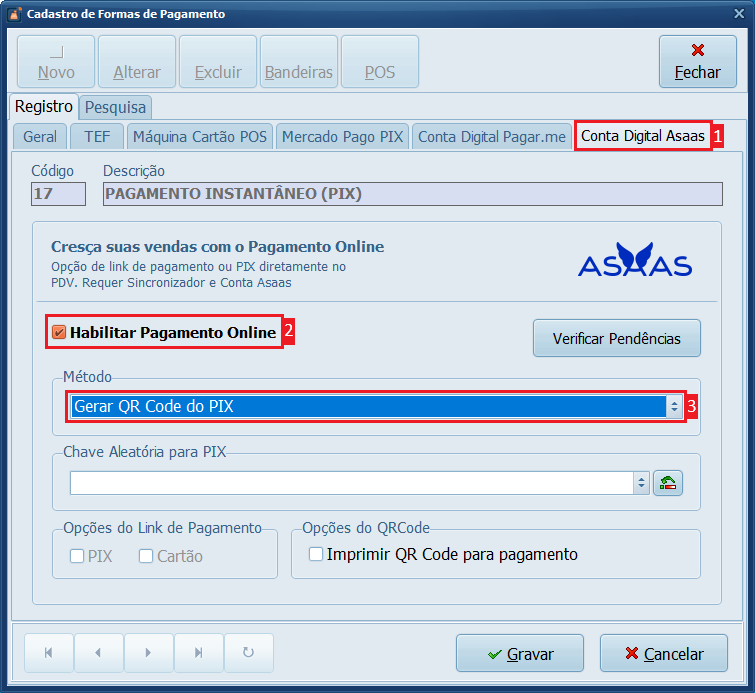Screen dimensions: 755x693
Task: Check the PIX link payment option
Action: pyautogui.click(x=77, y=556)
